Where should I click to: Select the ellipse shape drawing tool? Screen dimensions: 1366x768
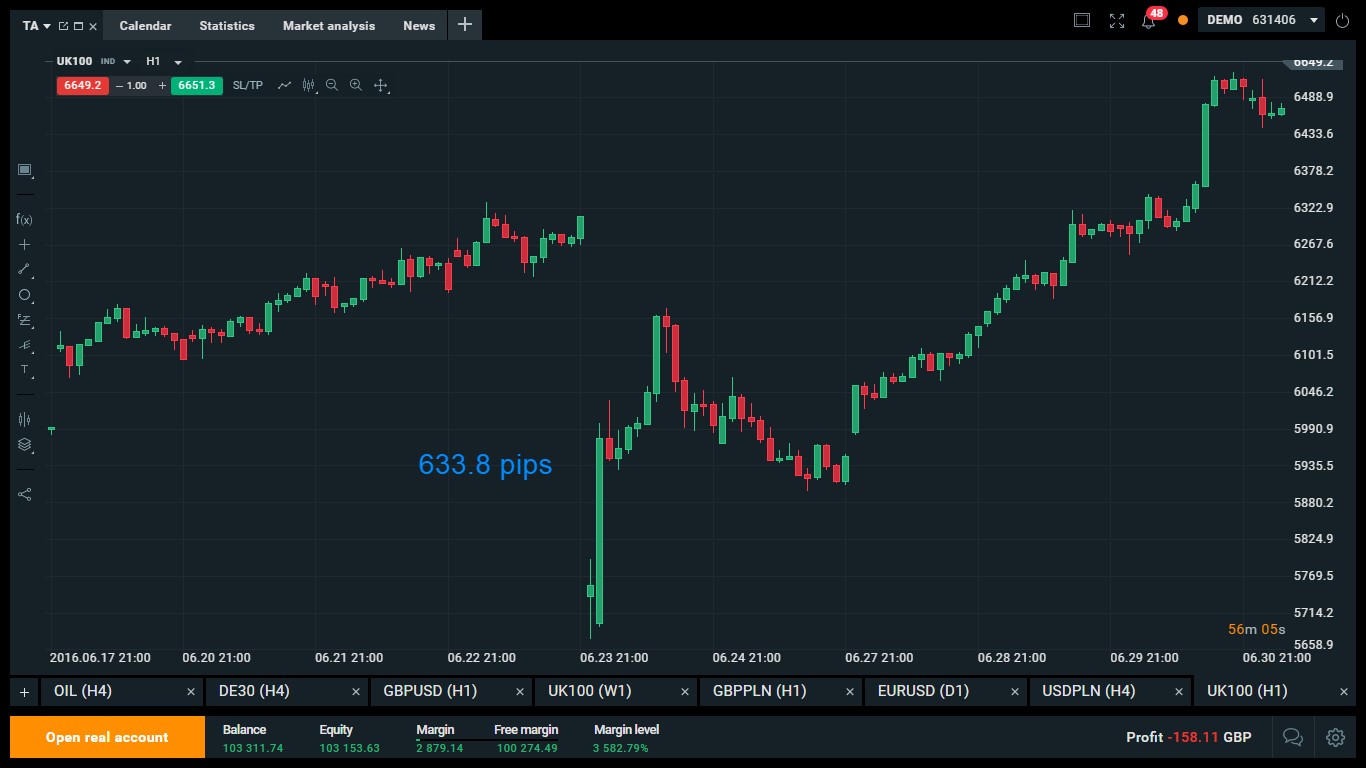[x=24, y=295]
